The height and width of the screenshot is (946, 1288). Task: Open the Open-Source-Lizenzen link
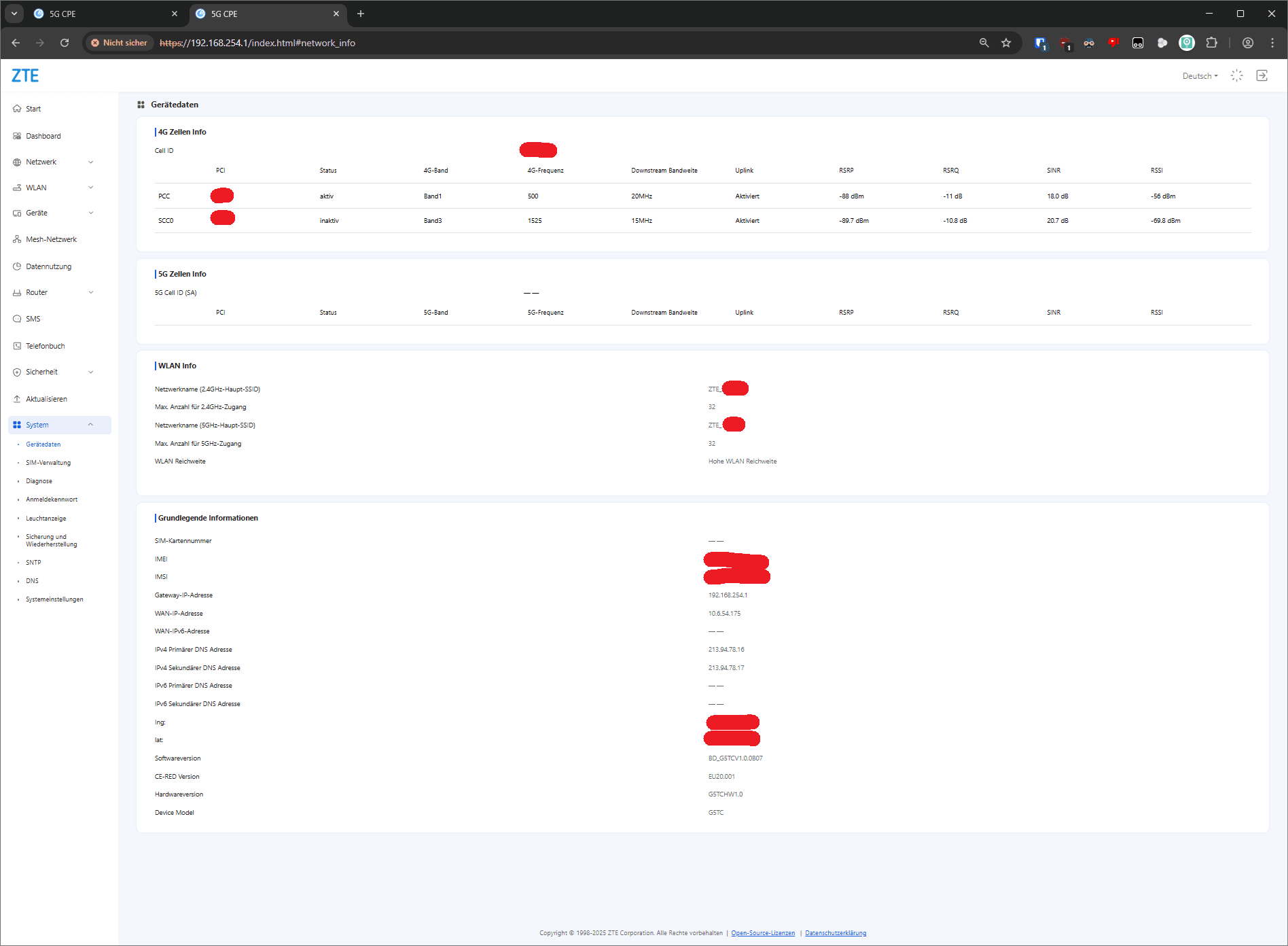pos(762,933)
